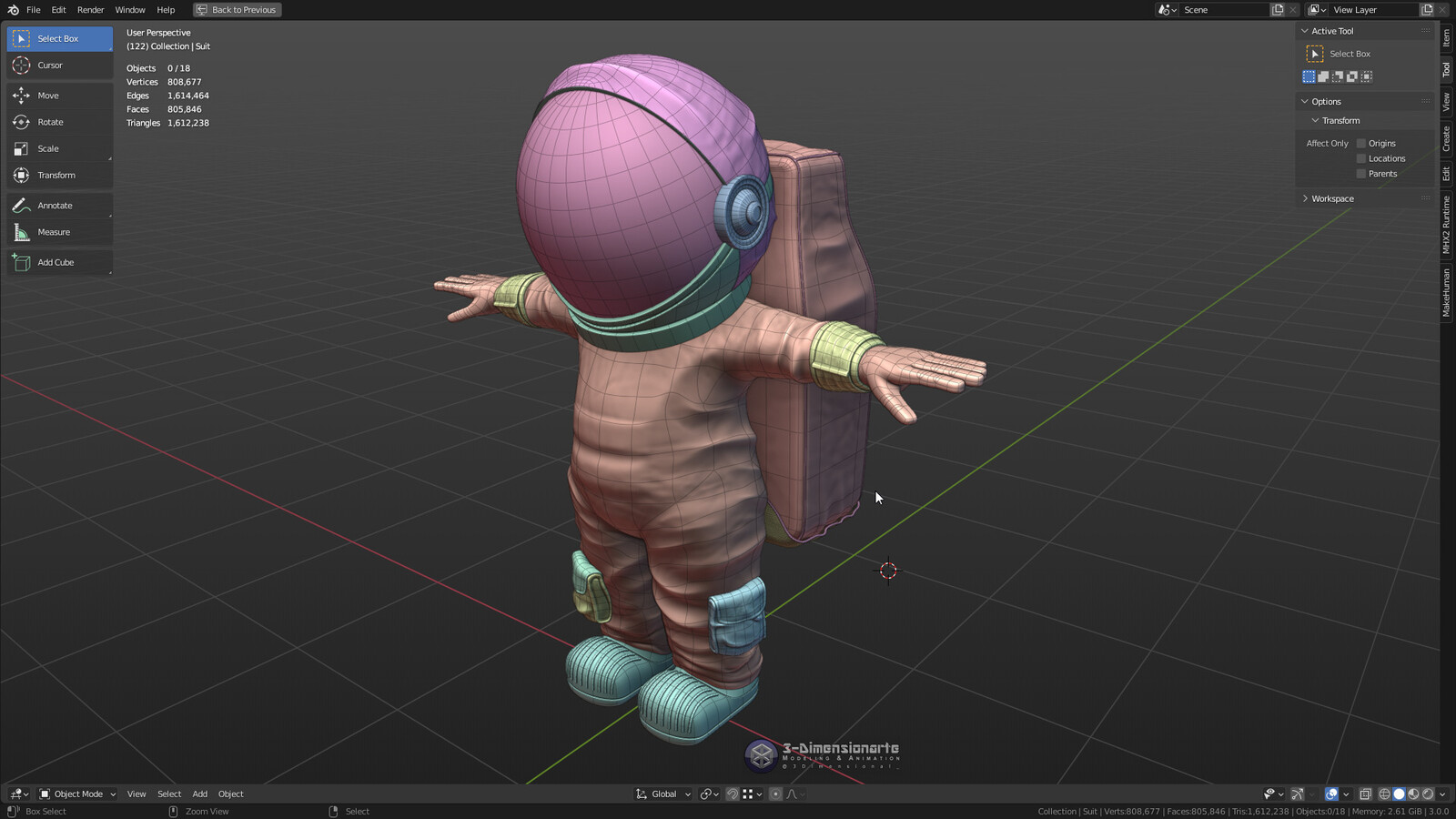Set selection mode to Set (new)
The height and width of the screenshot is (819, 1456).
coord(1309,77)
